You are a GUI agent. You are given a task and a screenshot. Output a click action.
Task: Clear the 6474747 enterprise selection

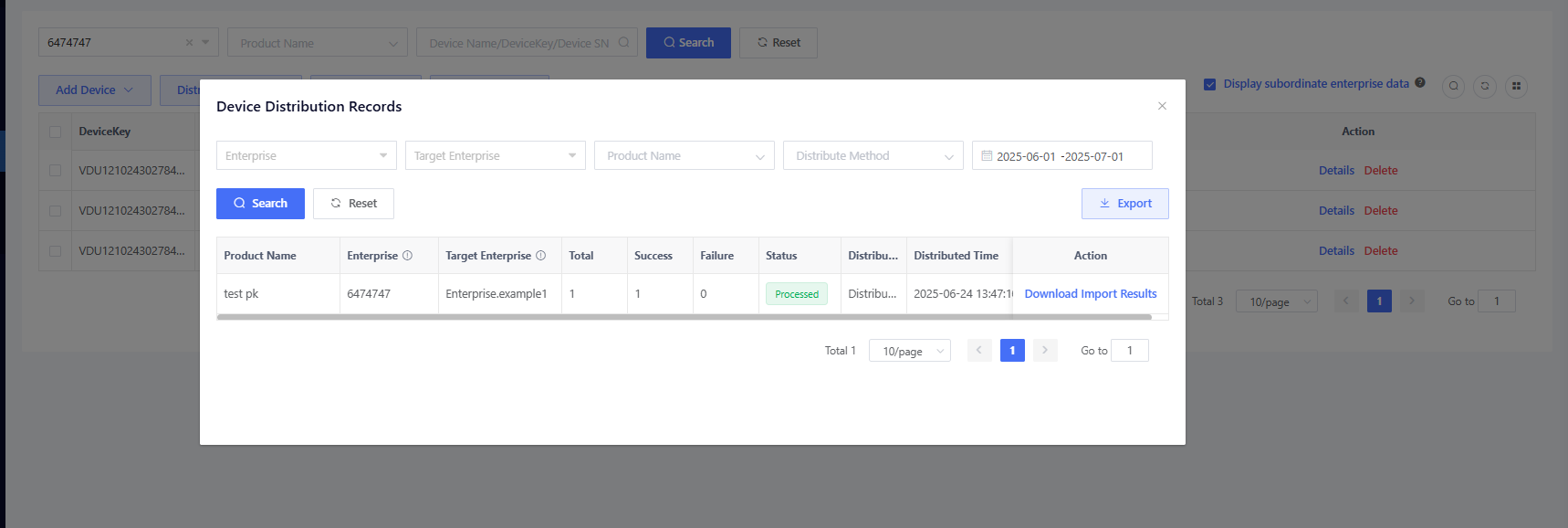(189, 43)
